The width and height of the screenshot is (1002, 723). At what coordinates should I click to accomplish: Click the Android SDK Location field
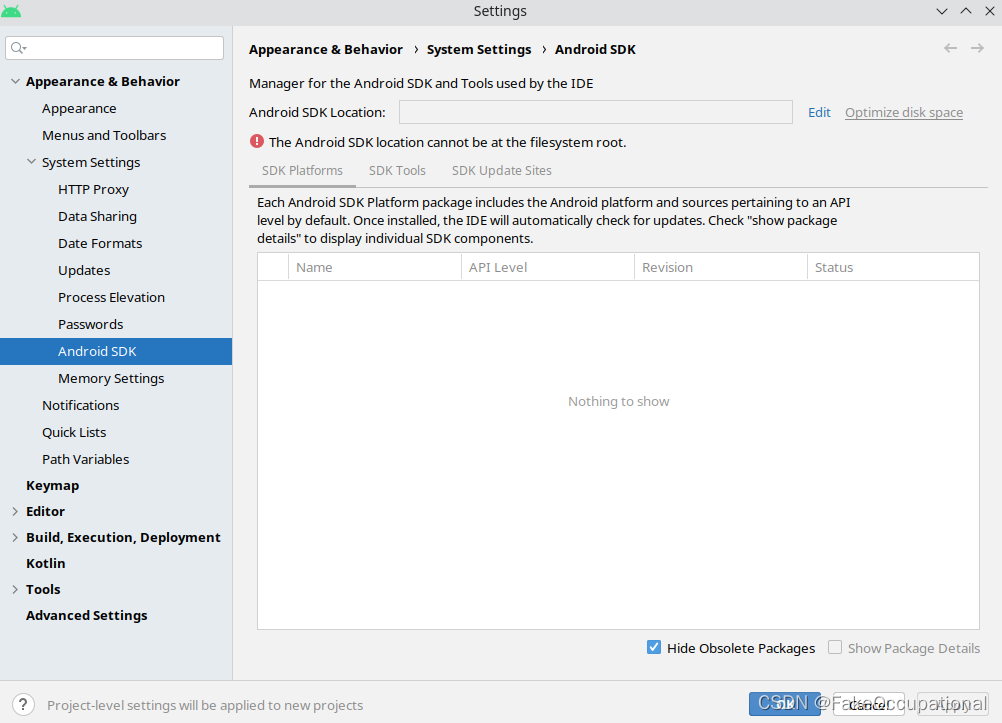coord(596,112)
